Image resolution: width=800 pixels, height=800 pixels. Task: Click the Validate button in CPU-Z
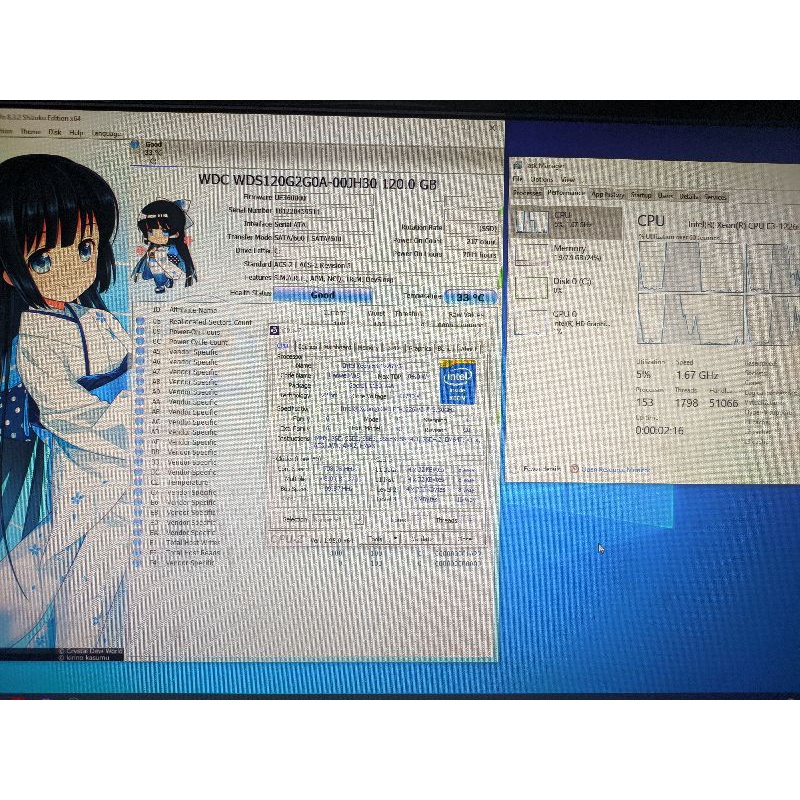[x=419, y=537]
